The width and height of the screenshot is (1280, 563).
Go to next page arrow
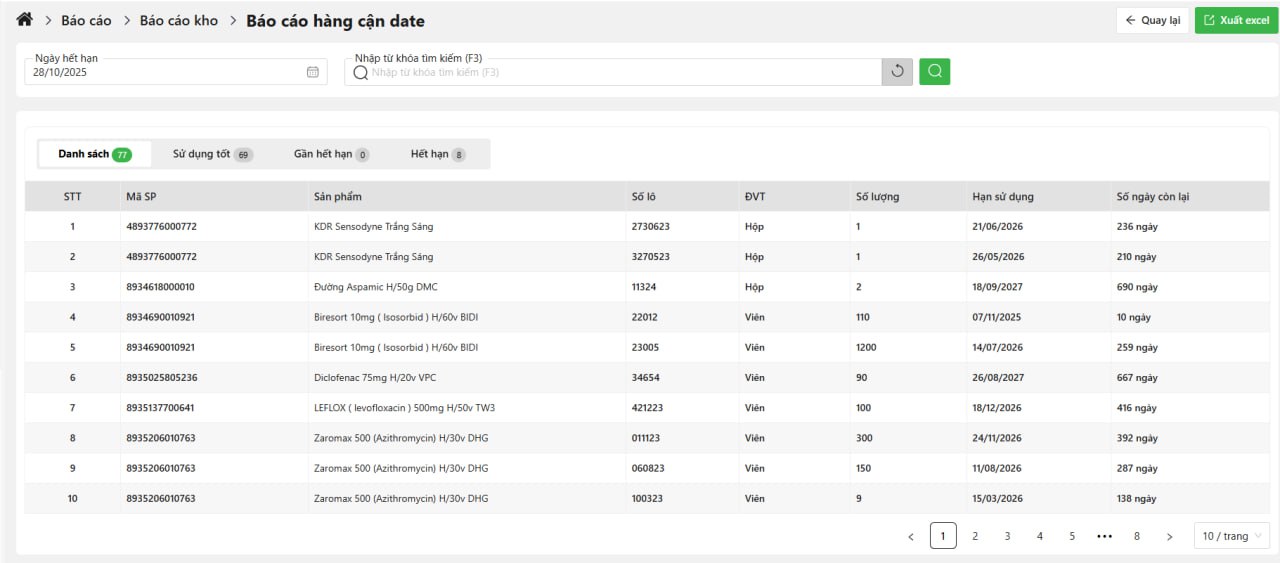tap(1169, 536)
